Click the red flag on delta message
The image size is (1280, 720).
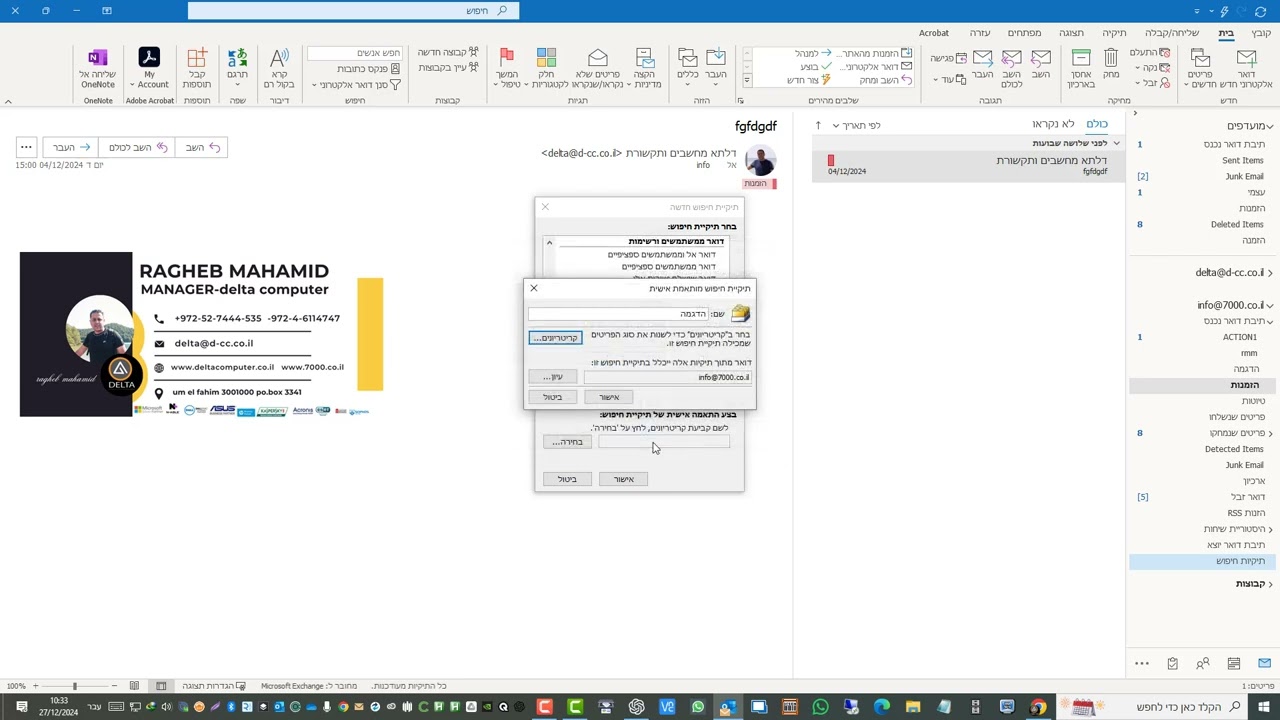click(x=831, y=160)
